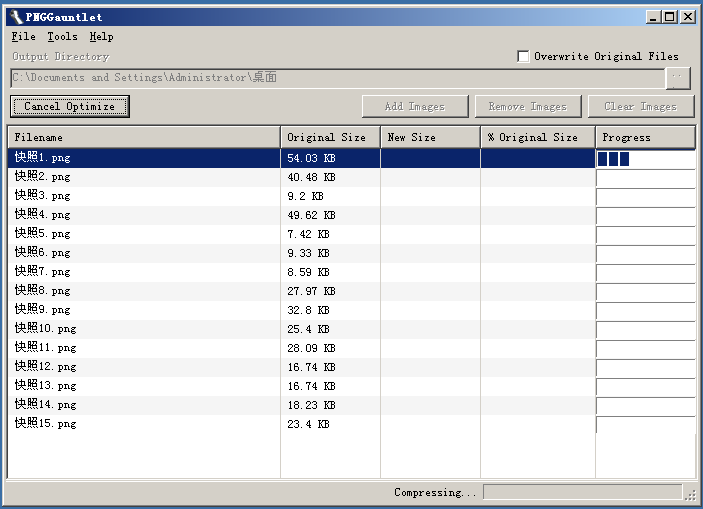Click the Clear Images button
This screenshot has width=703, height=509.
tap(641, 106)
